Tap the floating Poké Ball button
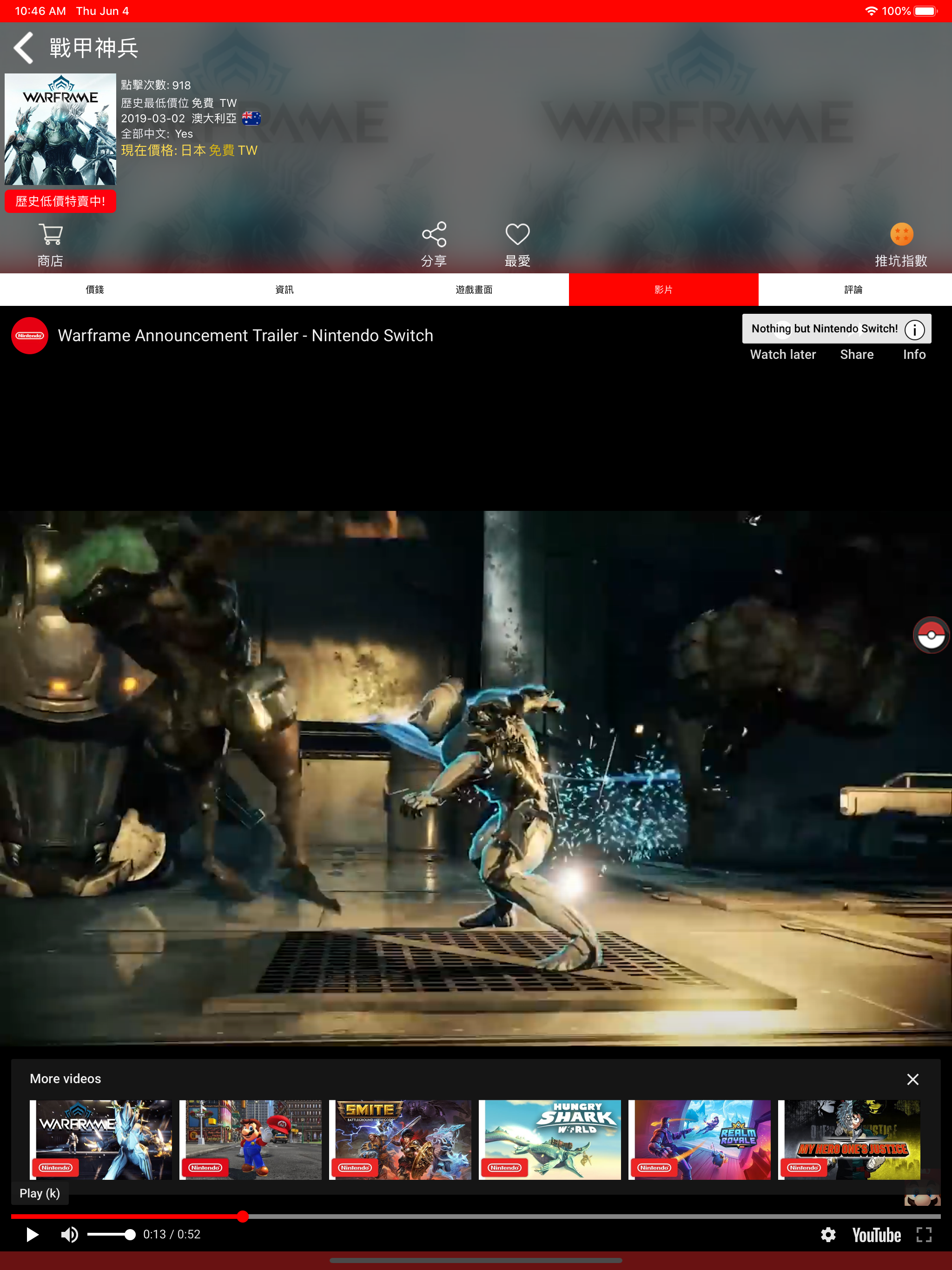Image resolution: width=952 pixels, height=1270 pixels. click(932, 635)
